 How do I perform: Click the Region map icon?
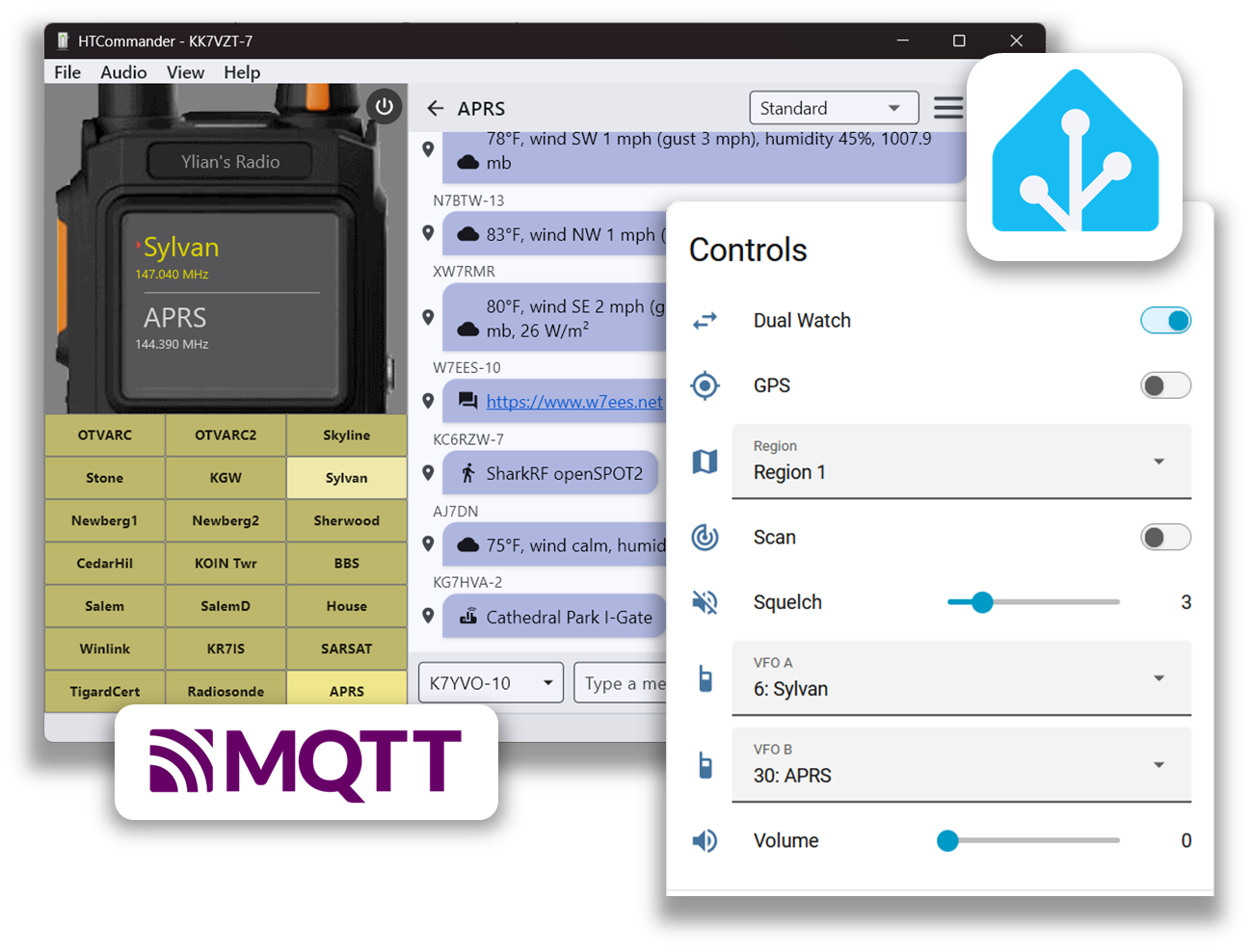tap(705, 462)
